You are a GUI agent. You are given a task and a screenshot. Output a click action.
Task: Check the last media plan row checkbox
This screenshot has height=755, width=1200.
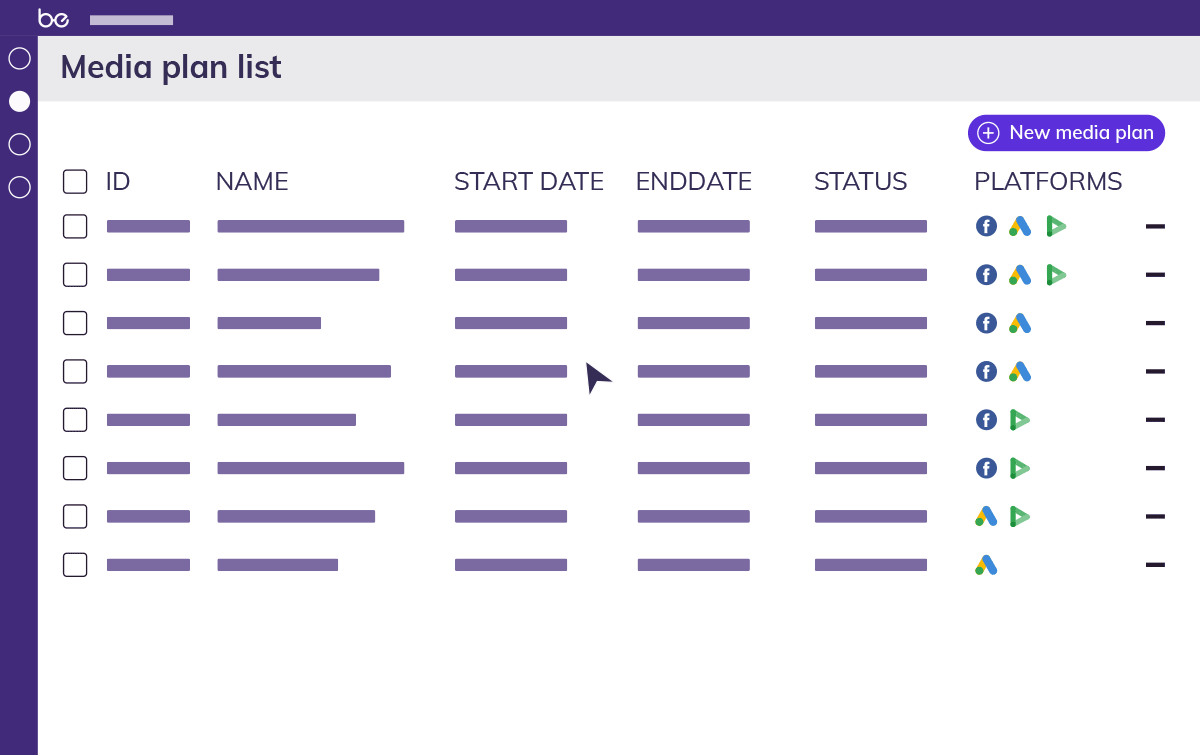point(75,565)
